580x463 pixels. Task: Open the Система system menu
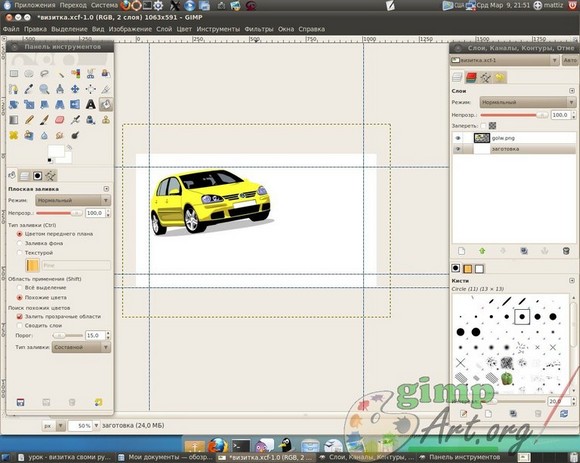click(x=104, y=5)
